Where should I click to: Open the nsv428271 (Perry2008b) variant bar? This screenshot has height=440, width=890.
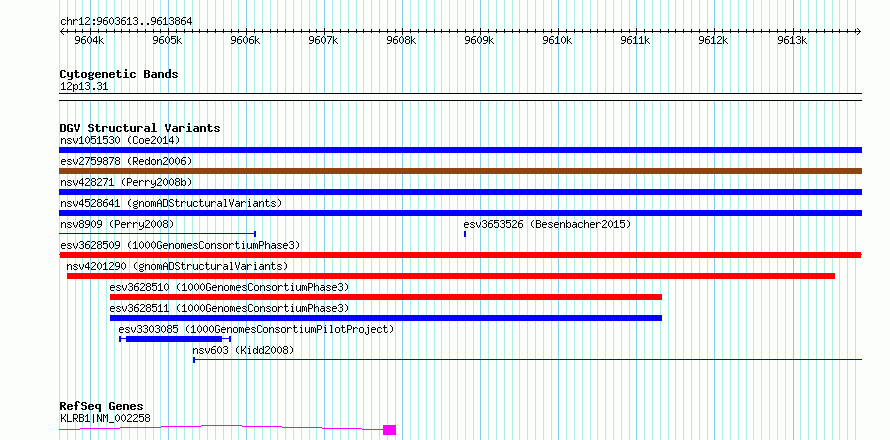[460, 192]
